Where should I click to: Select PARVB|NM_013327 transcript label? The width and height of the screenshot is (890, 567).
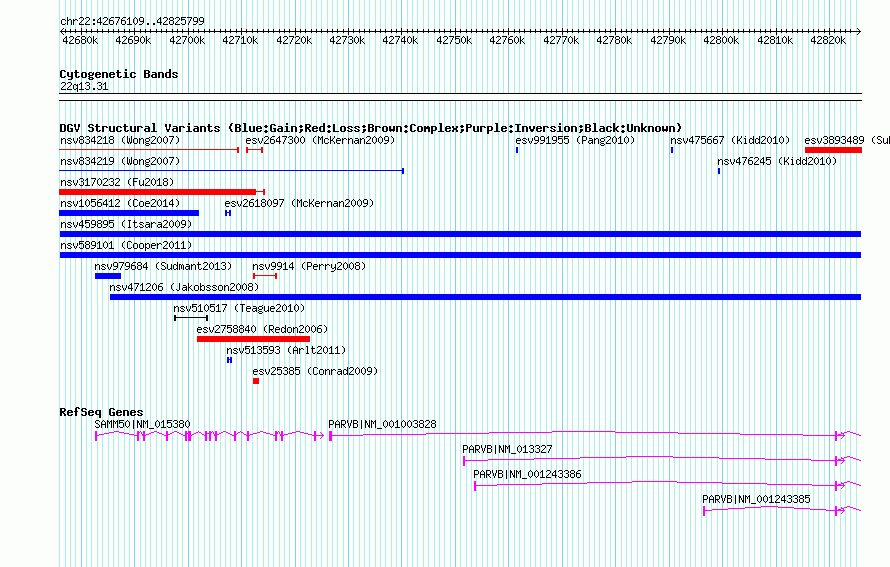click(507, 450)
